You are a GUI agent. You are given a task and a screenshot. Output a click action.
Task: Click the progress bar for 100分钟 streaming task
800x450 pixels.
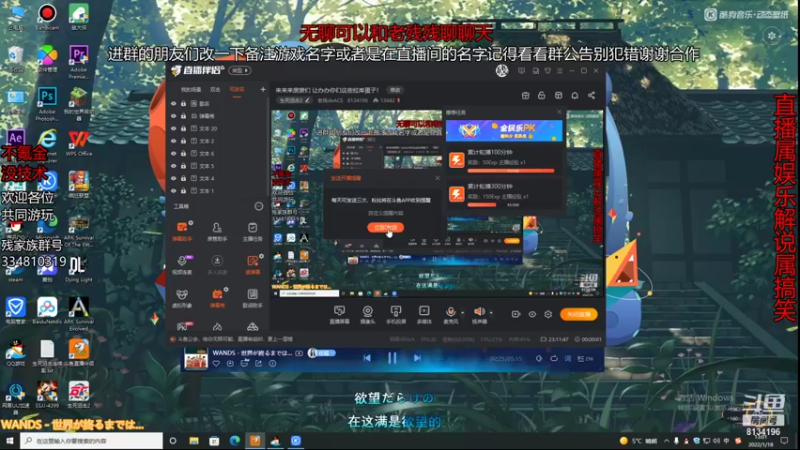(x=511, y=171)
